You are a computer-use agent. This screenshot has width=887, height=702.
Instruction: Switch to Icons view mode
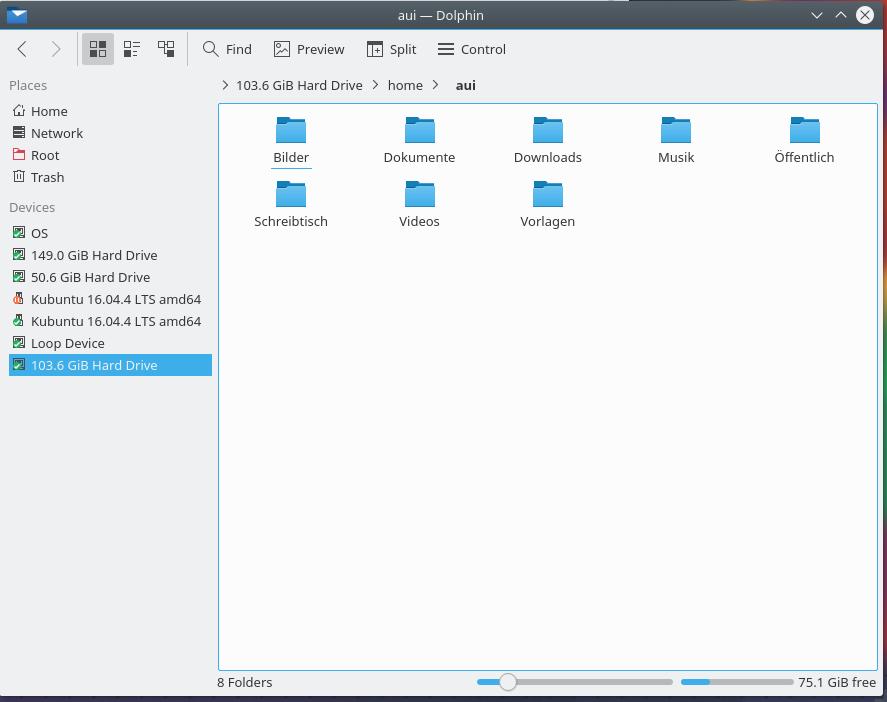tap(98, 49)
